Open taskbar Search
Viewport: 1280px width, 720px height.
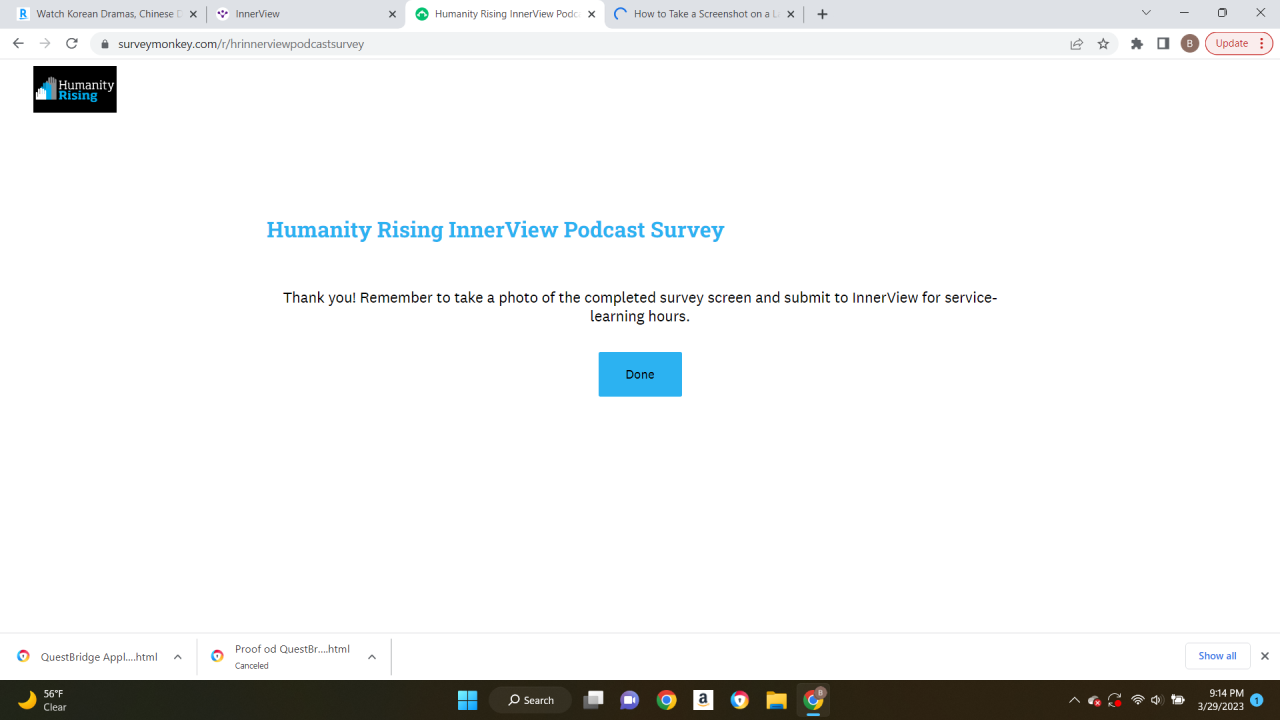(530, 700)
